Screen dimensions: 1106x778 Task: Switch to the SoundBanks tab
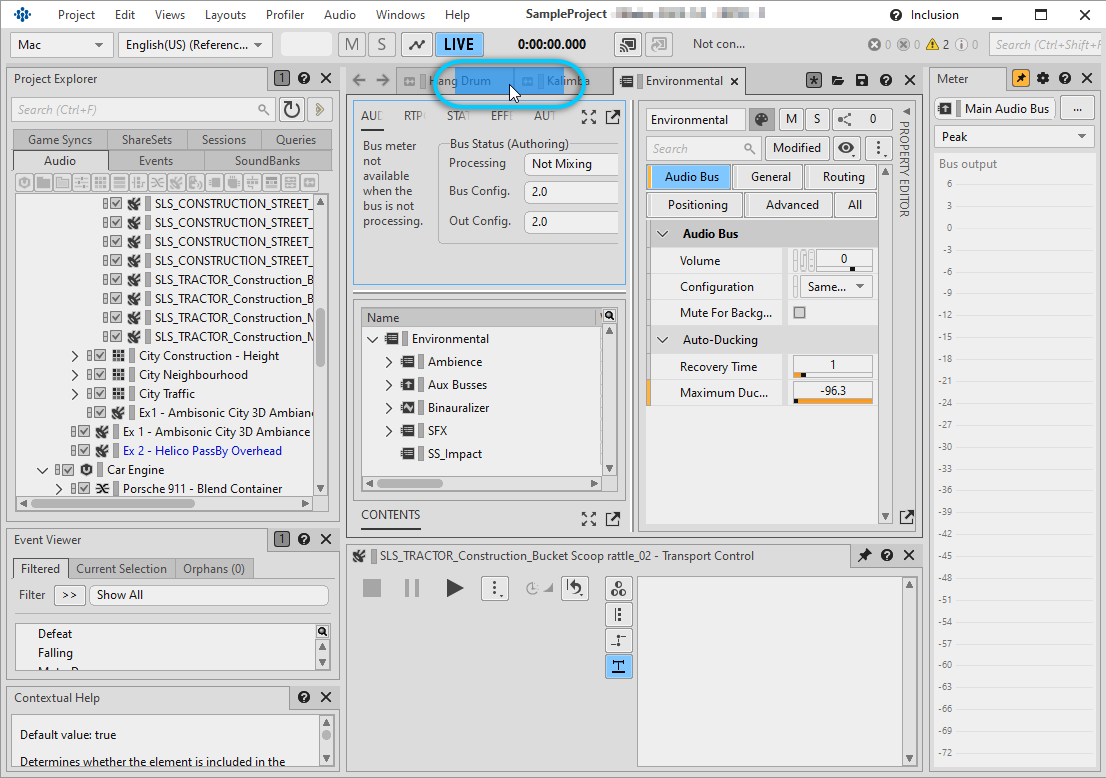click(266, 161)
